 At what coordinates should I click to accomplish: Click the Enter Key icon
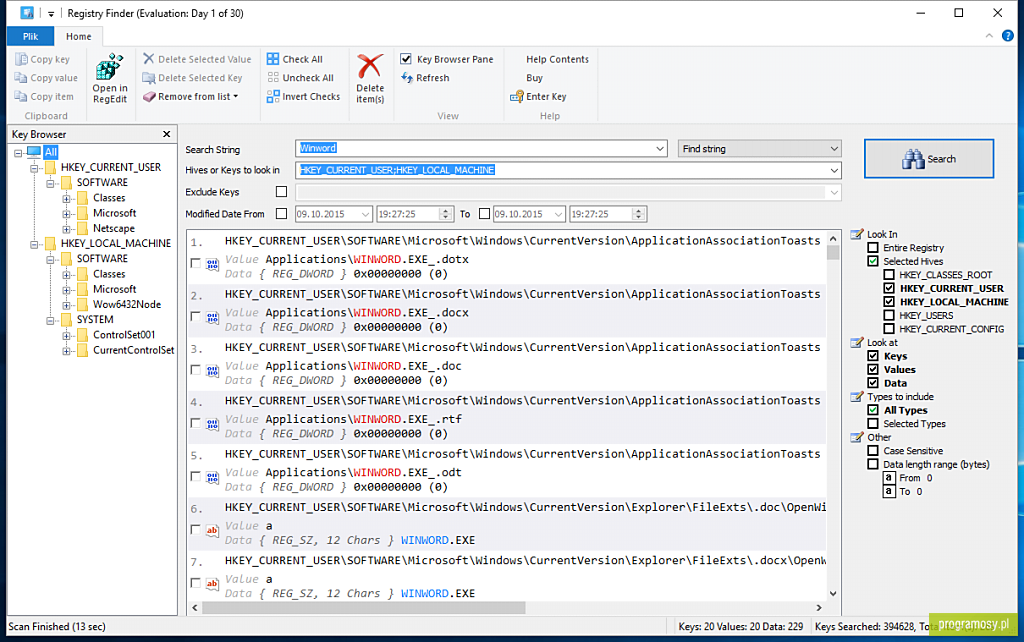pyautogui.click(x=517, y=97)
